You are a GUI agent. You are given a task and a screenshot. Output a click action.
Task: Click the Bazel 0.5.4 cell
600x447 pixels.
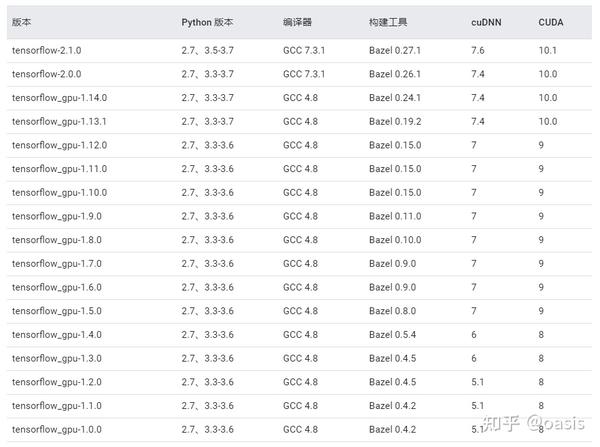tap(392, 335)
